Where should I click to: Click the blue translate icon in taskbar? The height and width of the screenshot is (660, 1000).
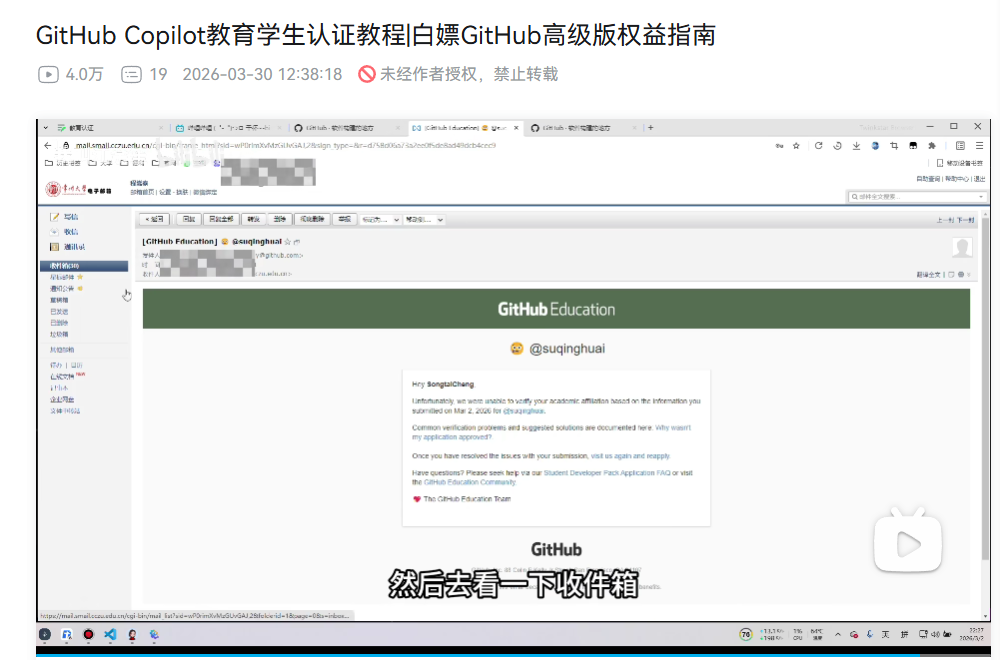point(66,634)
